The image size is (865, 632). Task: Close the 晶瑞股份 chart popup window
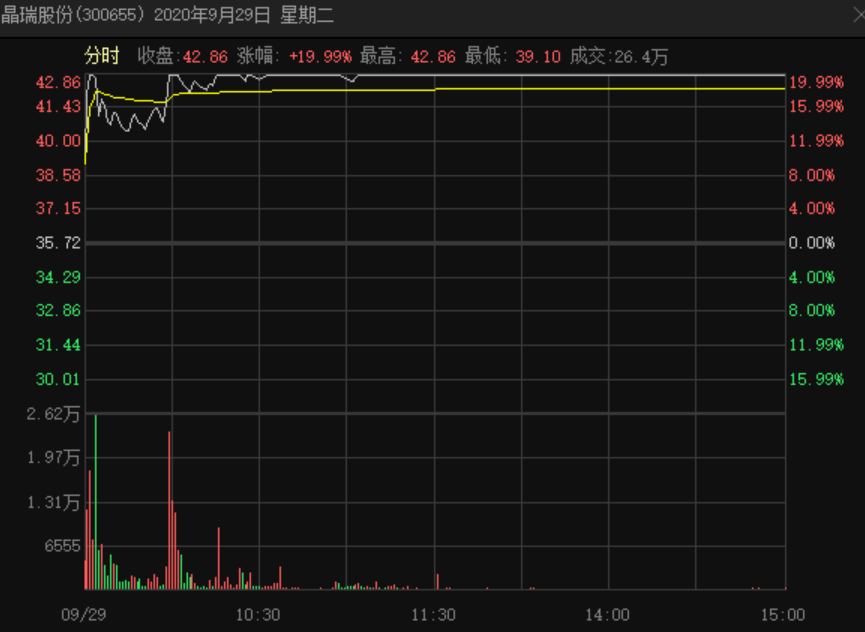[x=859, y=15]
